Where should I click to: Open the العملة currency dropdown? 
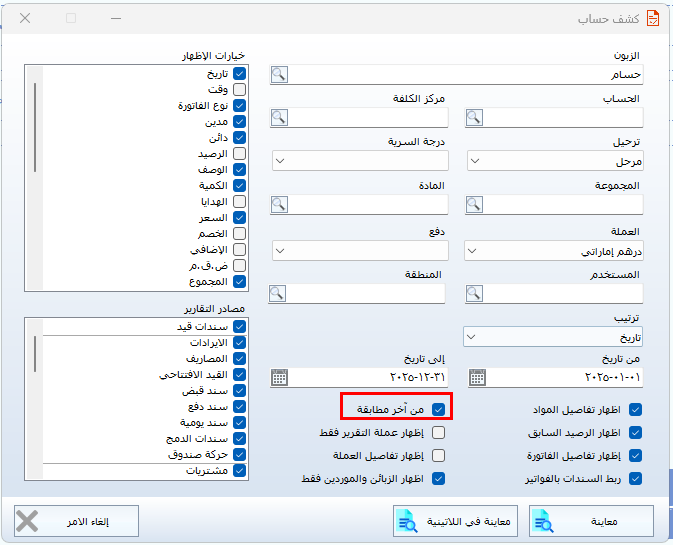(x=476, y=250)
